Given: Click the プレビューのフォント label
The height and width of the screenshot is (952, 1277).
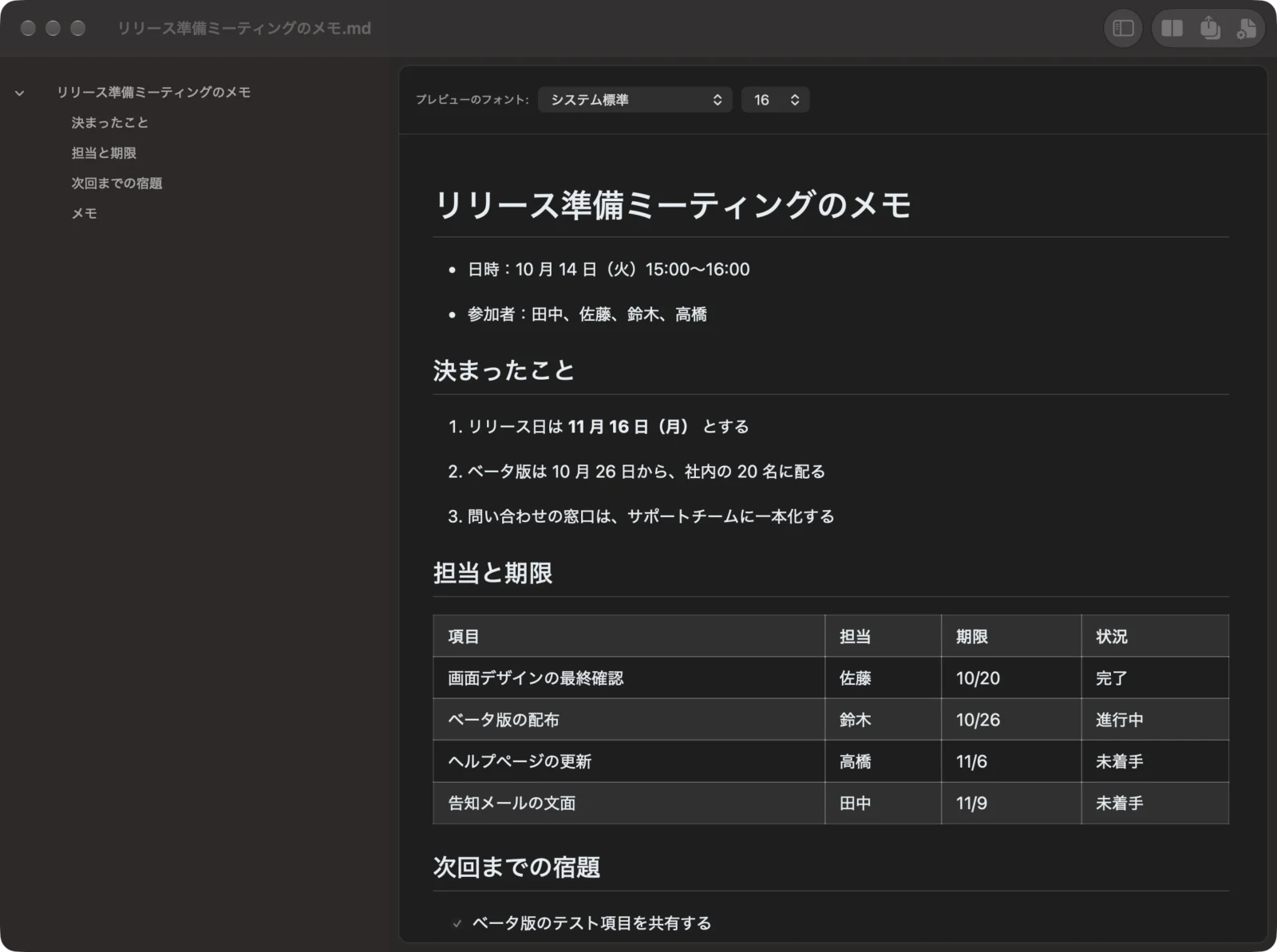Looking at the screenshot, I should click(x=472, y=100).
